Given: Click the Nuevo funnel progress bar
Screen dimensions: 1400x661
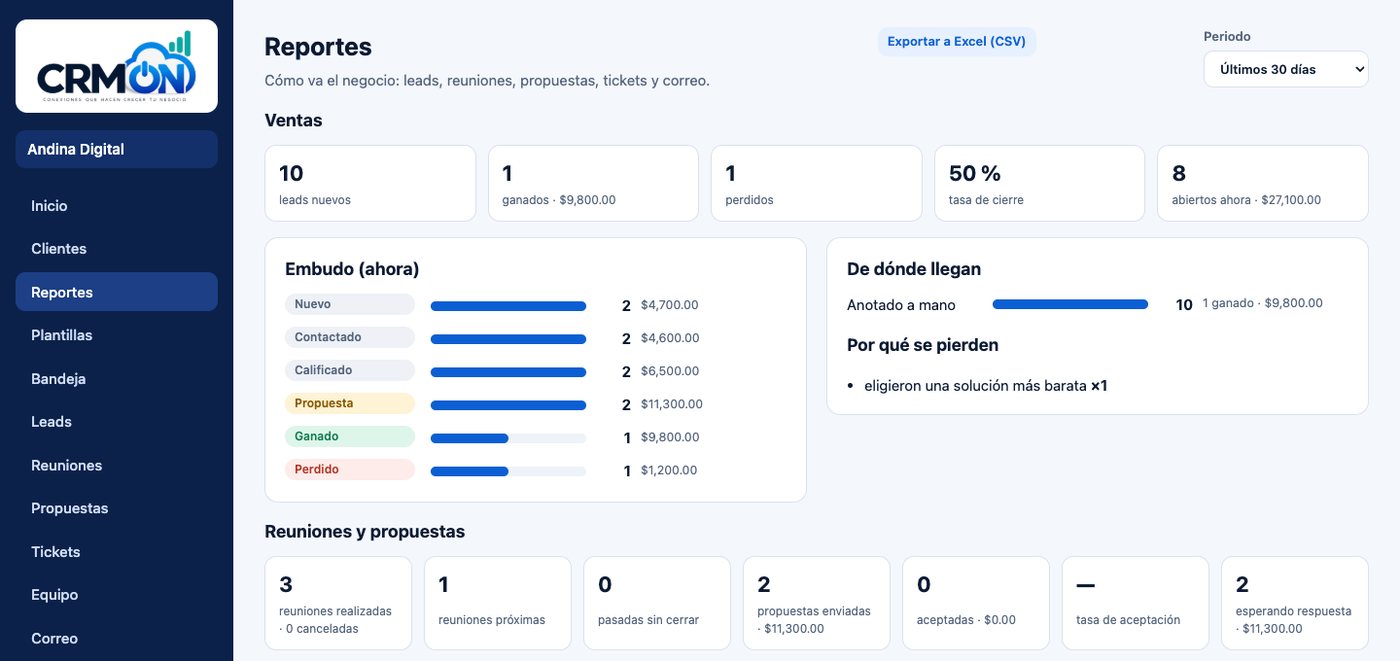Looking at the screenshot, I should pyautogui.click(x=508, y=306).
